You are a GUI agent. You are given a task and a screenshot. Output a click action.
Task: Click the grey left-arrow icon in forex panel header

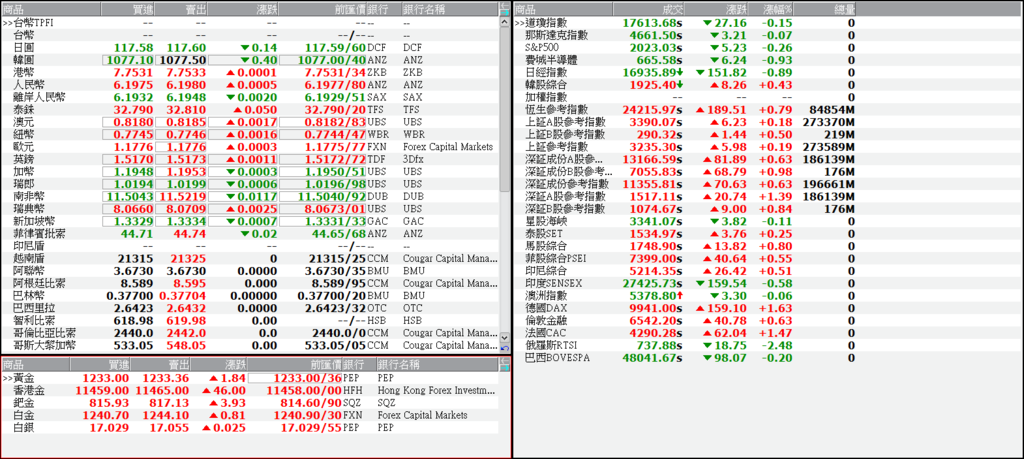505,5
